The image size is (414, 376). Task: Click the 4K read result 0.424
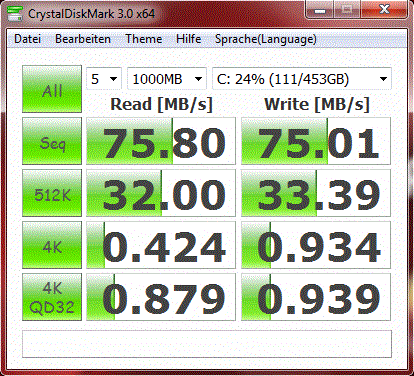coord(161,245)
